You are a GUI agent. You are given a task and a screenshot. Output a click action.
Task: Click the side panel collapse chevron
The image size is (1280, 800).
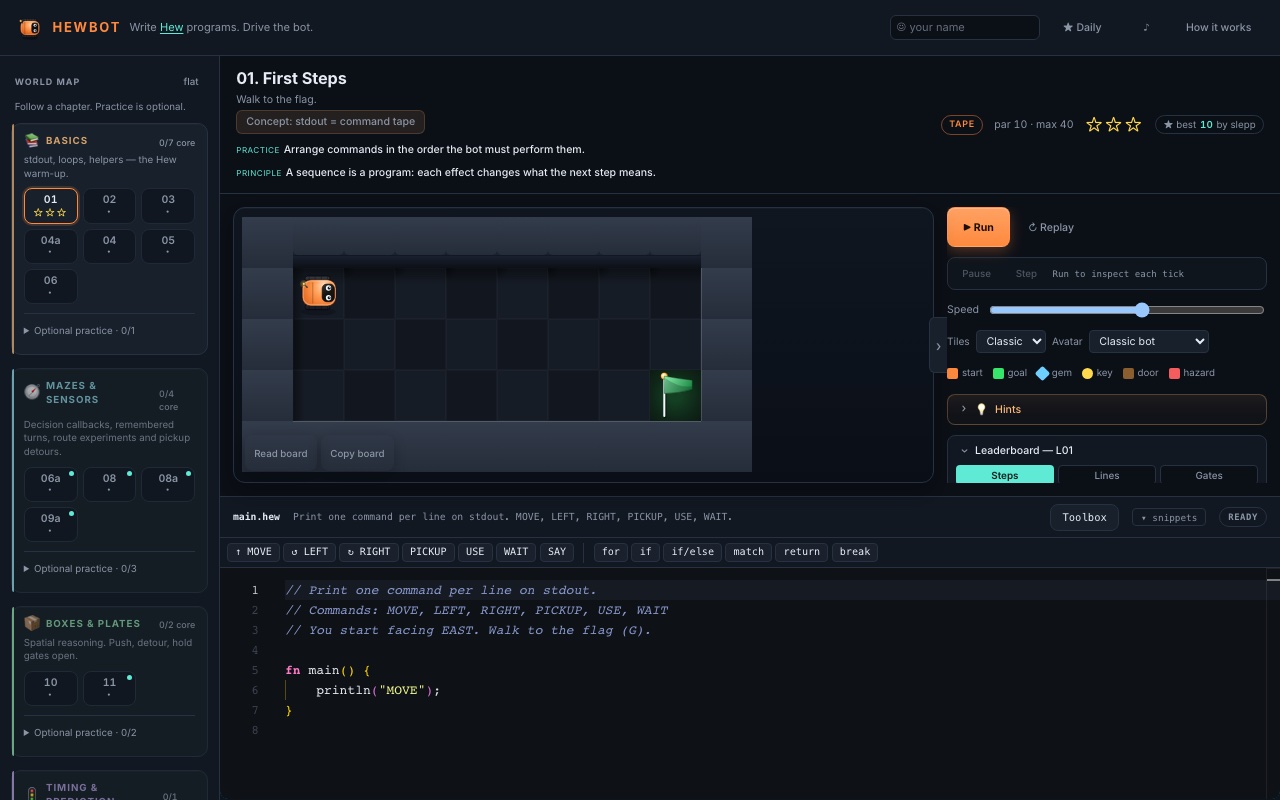point(938,346)
